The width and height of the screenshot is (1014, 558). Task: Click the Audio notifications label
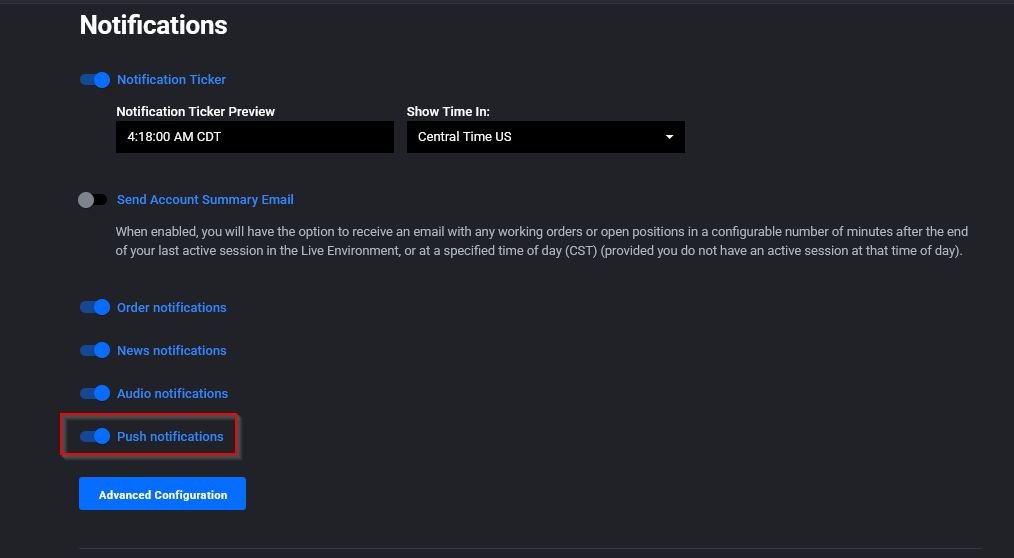pyautogui.click(x=172, y=394)
